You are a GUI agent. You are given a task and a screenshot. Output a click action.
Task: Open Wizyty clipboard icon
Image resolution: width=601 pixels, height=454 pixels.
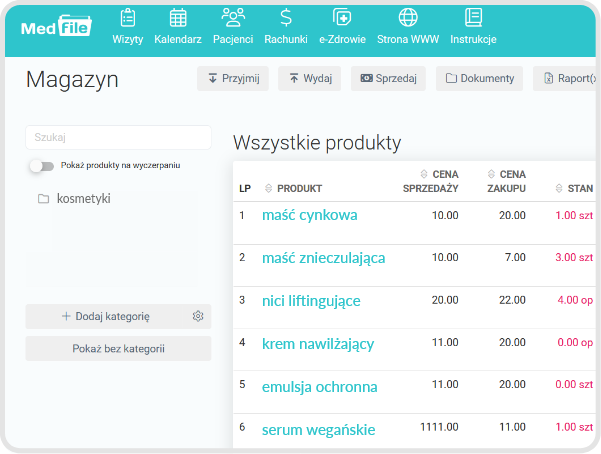click(128, 18)
